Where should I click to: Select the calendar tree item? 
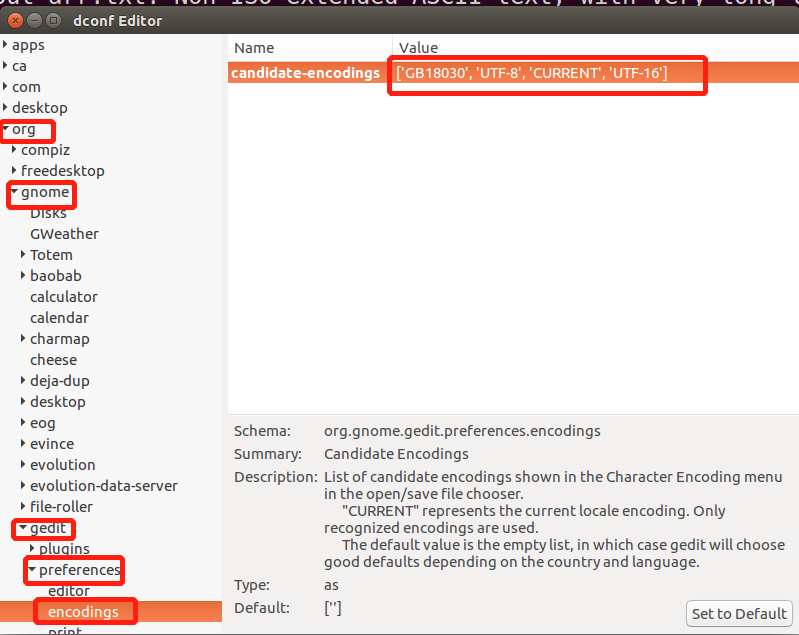(x=59, y=318)
